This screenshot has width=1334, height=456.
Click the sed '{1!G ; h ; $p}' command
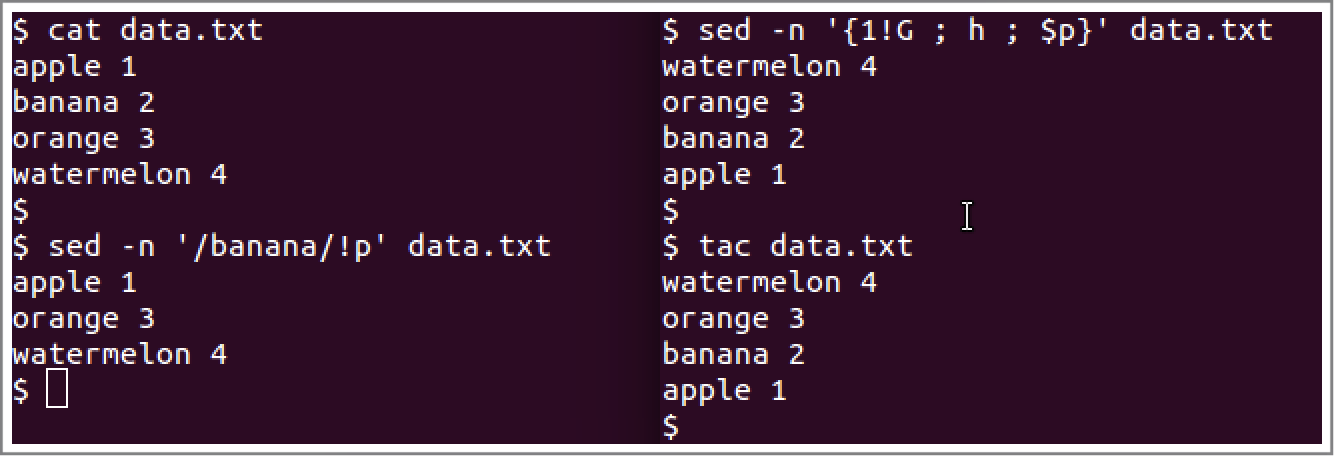[x=968, y=30]
